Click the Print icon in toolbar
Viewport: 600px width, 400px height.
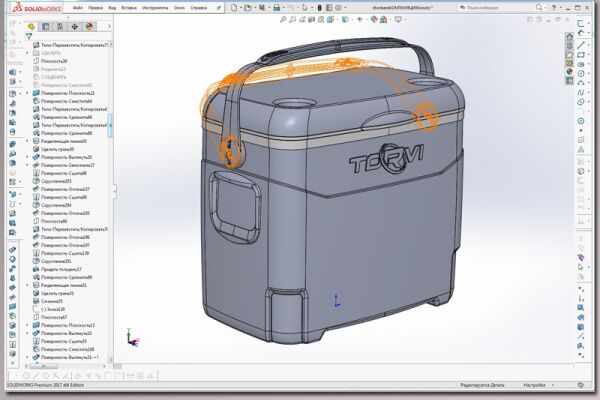pyautogui.click(x=277, y=7)
